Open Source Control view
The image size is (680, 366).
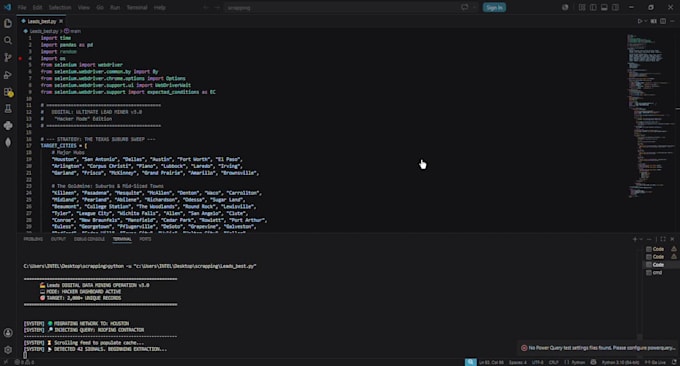[x=8, y=57]
